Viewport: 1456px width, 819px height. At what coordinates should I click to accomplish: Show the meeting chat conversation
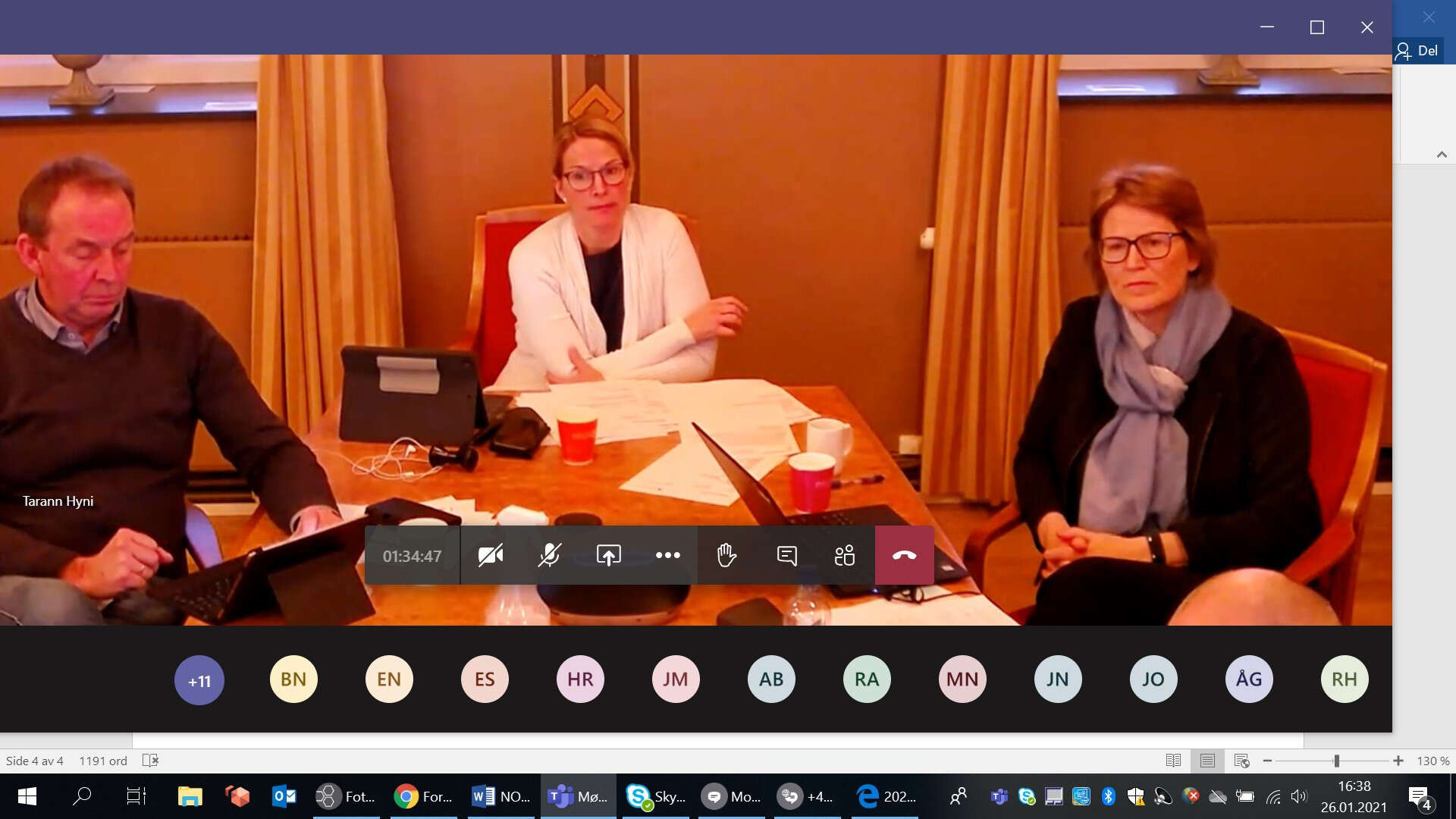click(x=786, y=556)
